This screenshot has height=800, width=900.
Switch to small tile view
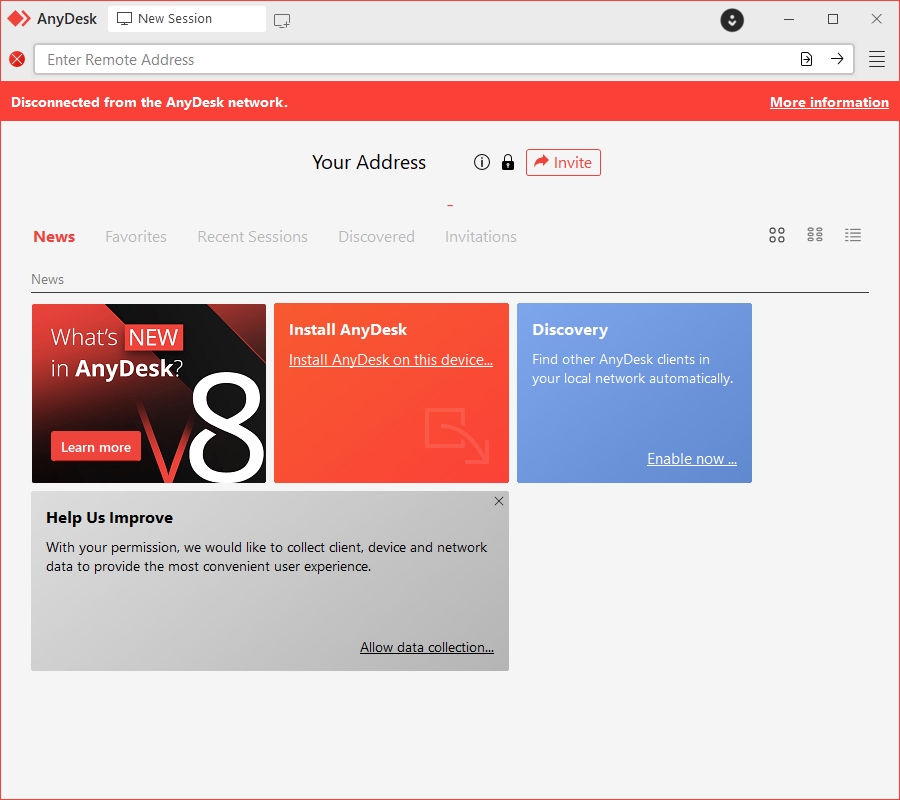tap(815, 235)
